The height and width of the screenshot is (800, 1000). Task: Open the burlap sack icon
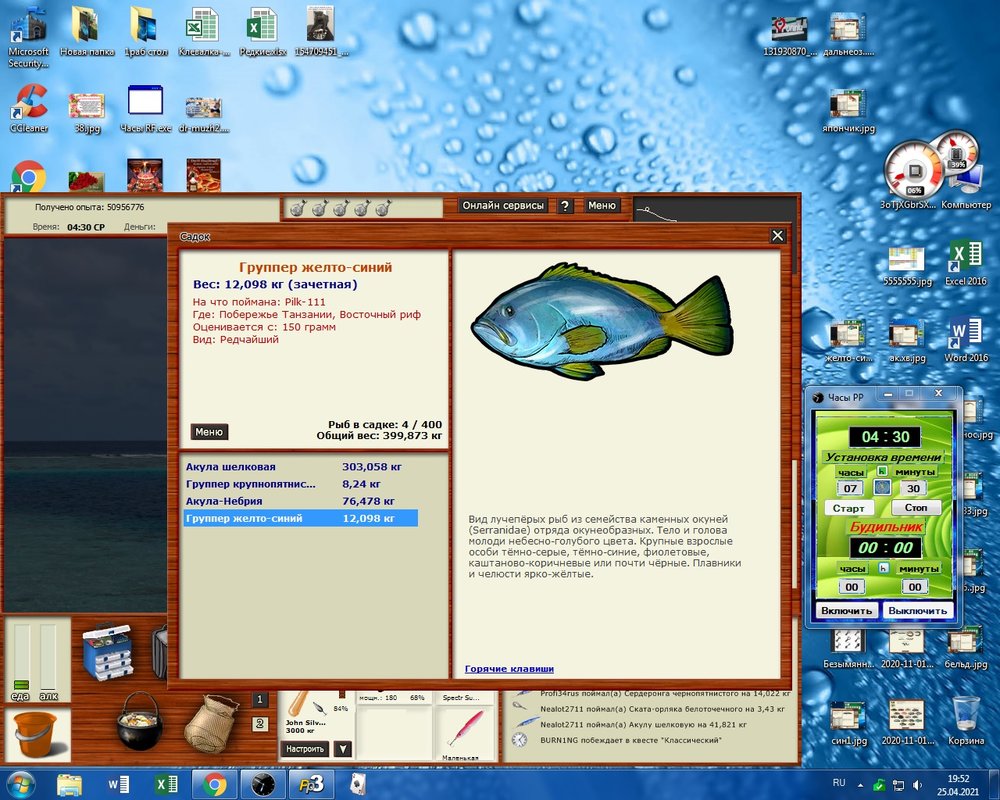(x=211, y=722)
